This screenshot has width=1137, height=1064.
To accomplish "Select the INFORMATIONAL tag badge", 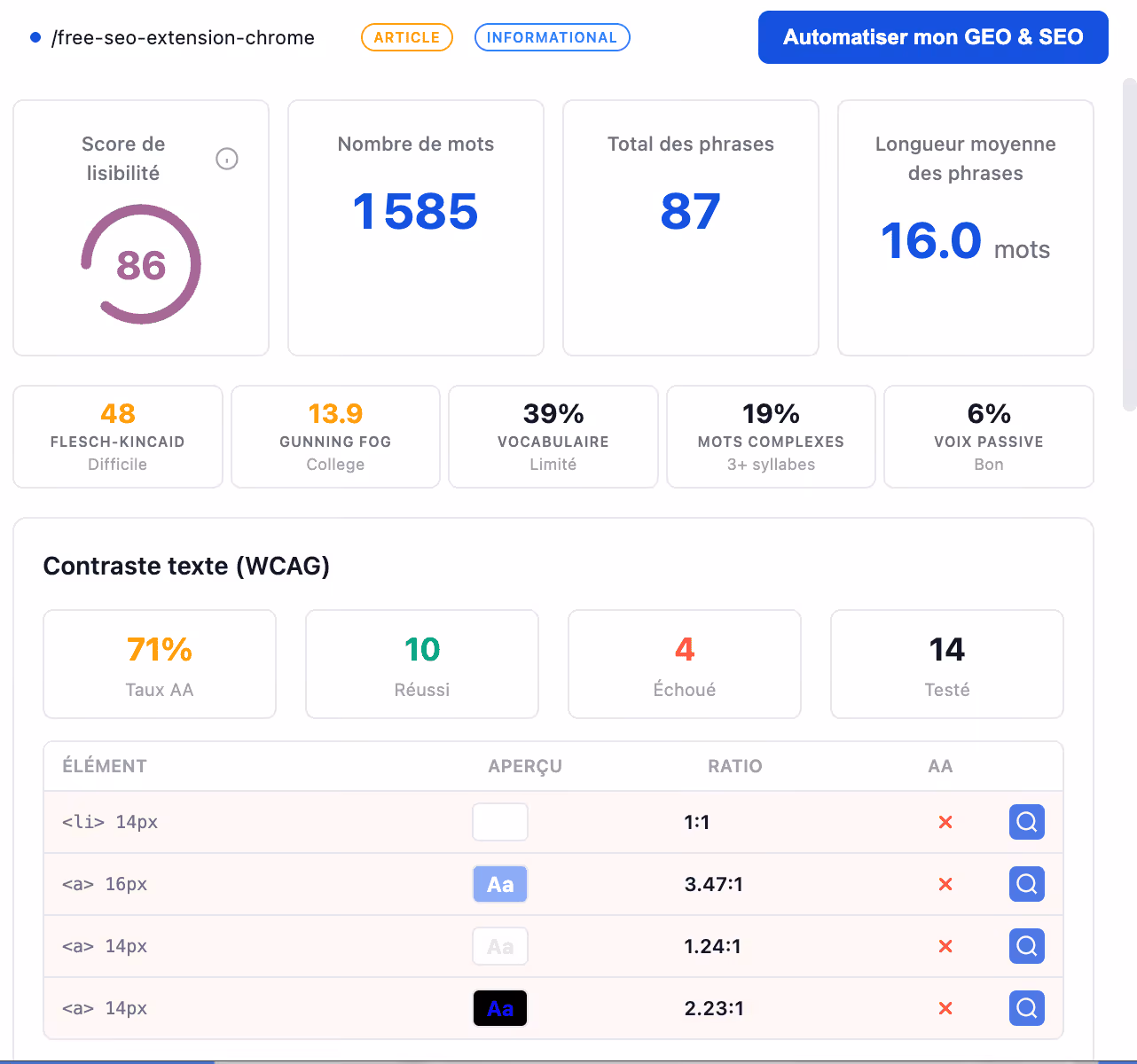I will [552, 37].
